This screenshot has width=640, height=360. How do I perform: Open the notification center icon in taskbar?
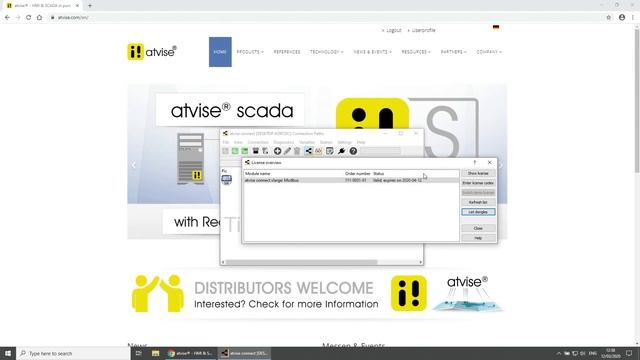629,353
